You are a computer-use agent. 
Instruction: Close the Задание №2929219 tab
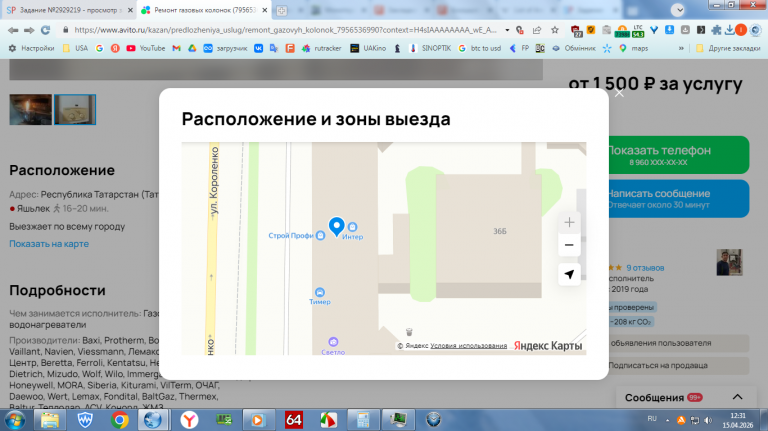pyautogui.click(x=130, y=10)
